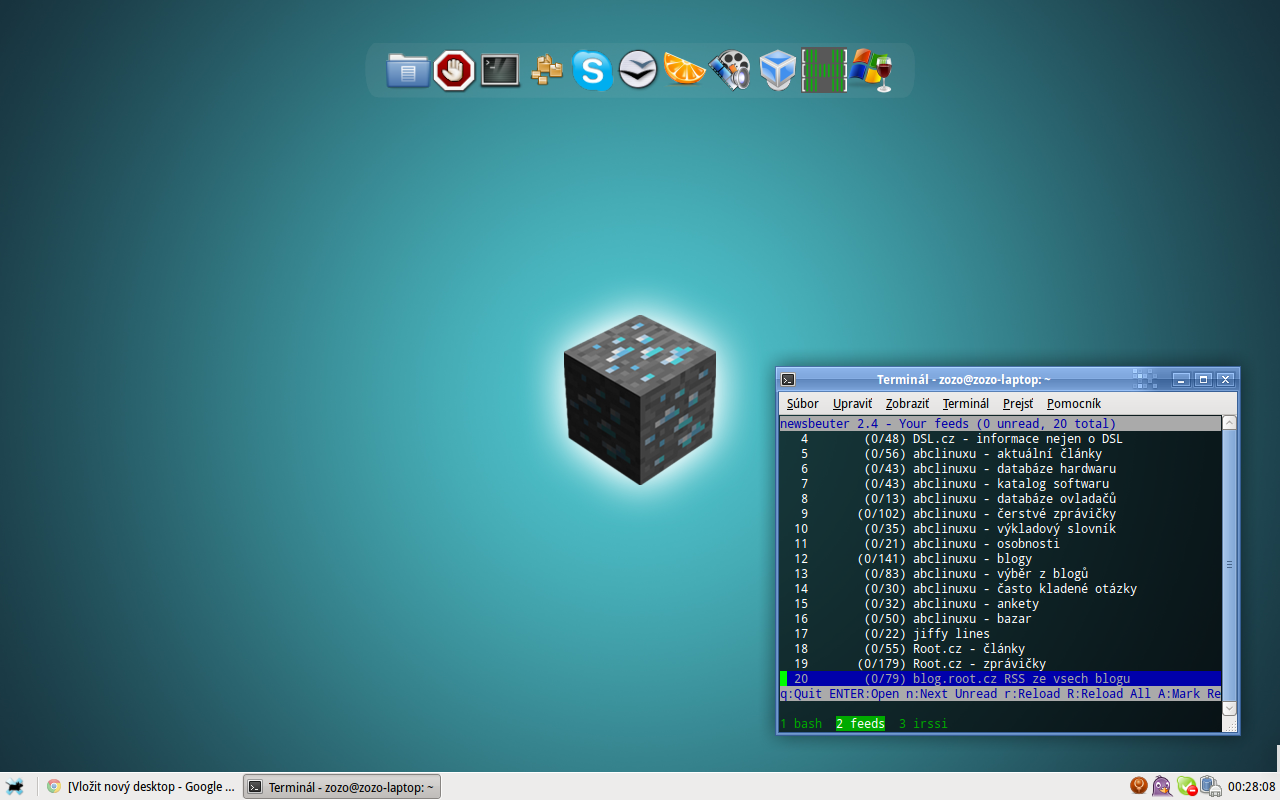Click the package boxes icon in dock

coord(546,70)
